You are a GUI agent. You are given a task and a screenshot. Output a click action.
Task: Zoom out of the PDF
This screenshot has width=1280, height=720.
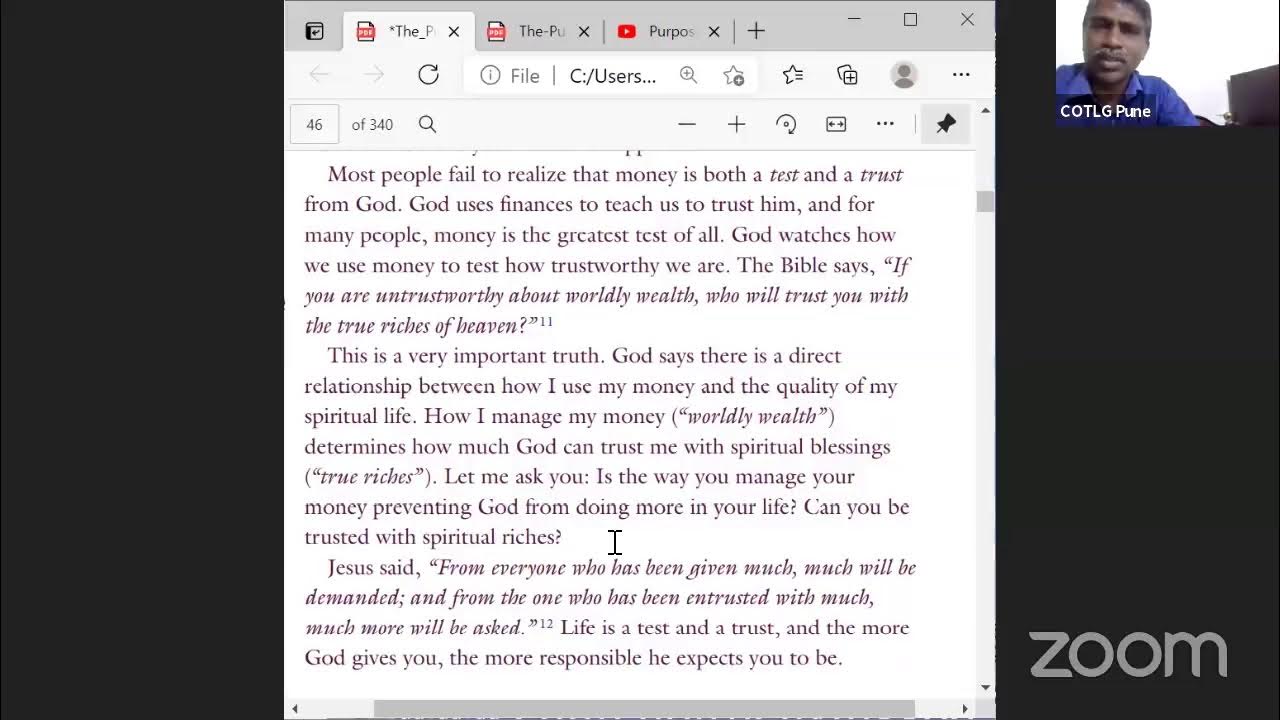point(686,124)
